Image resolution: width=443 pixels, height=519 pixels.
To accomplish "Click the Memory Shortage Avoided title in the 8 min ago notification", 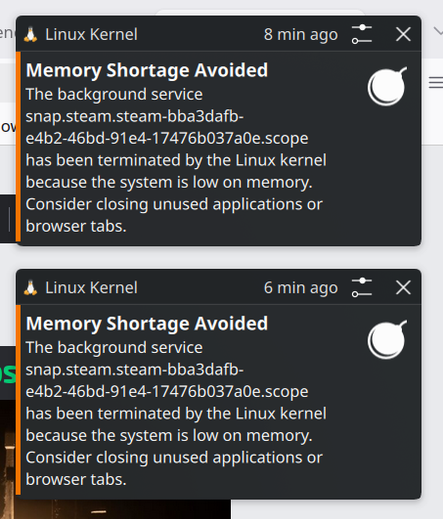I will click(x=147, y=70).
